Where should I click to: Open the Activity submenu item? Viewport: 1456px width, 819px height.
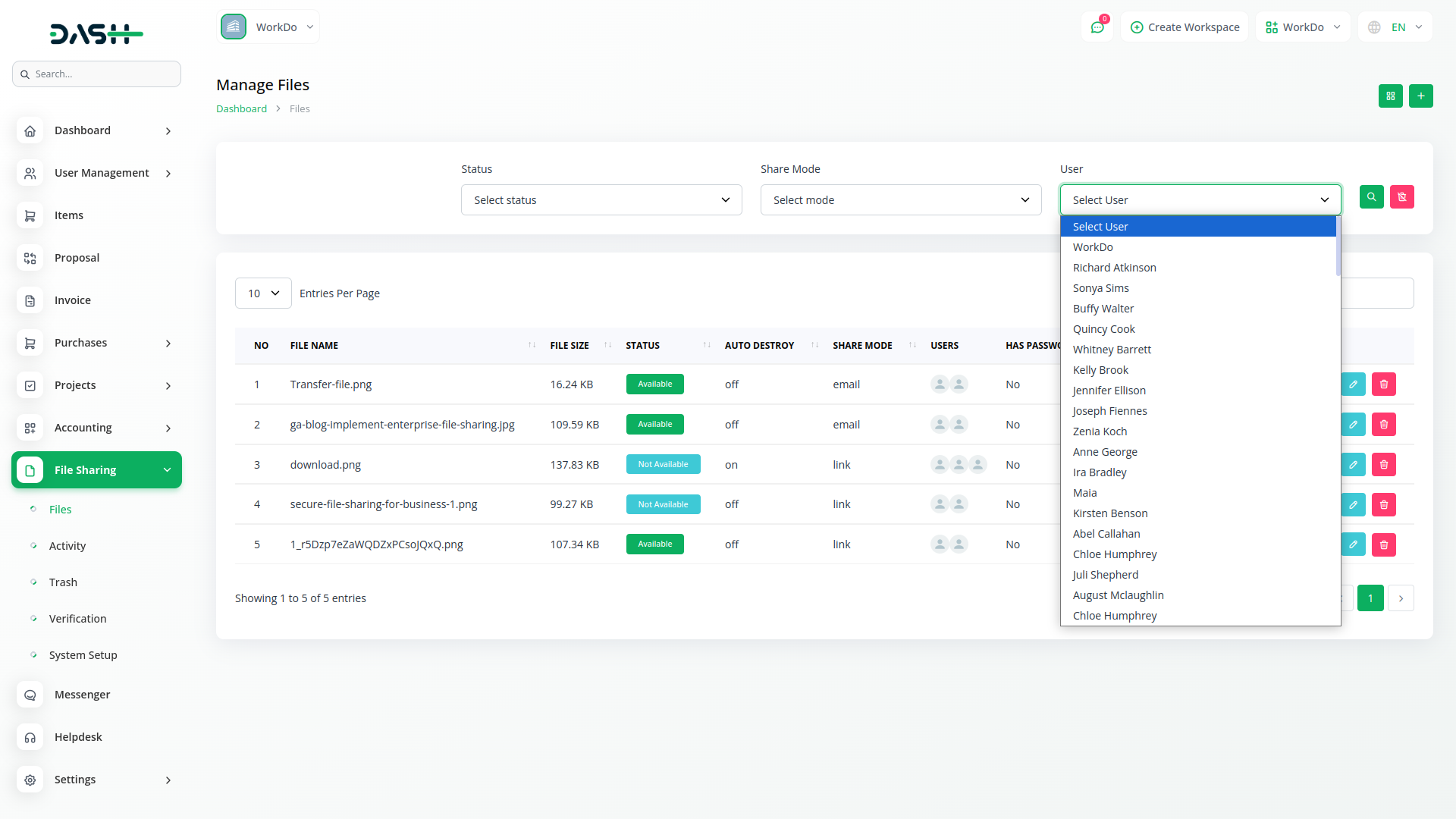coord(67,546)
